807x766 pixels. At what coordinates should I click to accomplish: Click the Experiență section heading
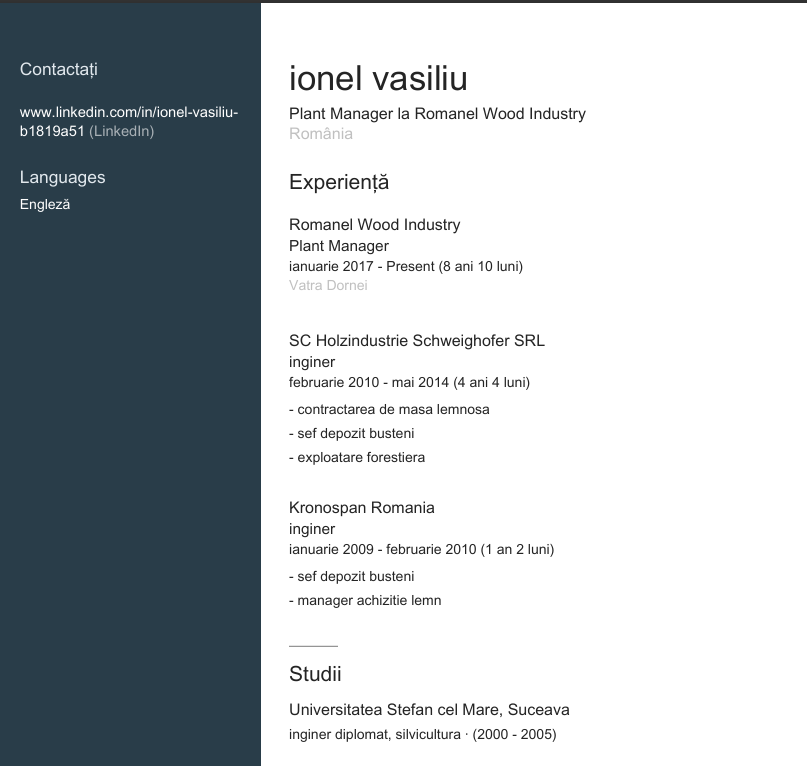point(338,182)
